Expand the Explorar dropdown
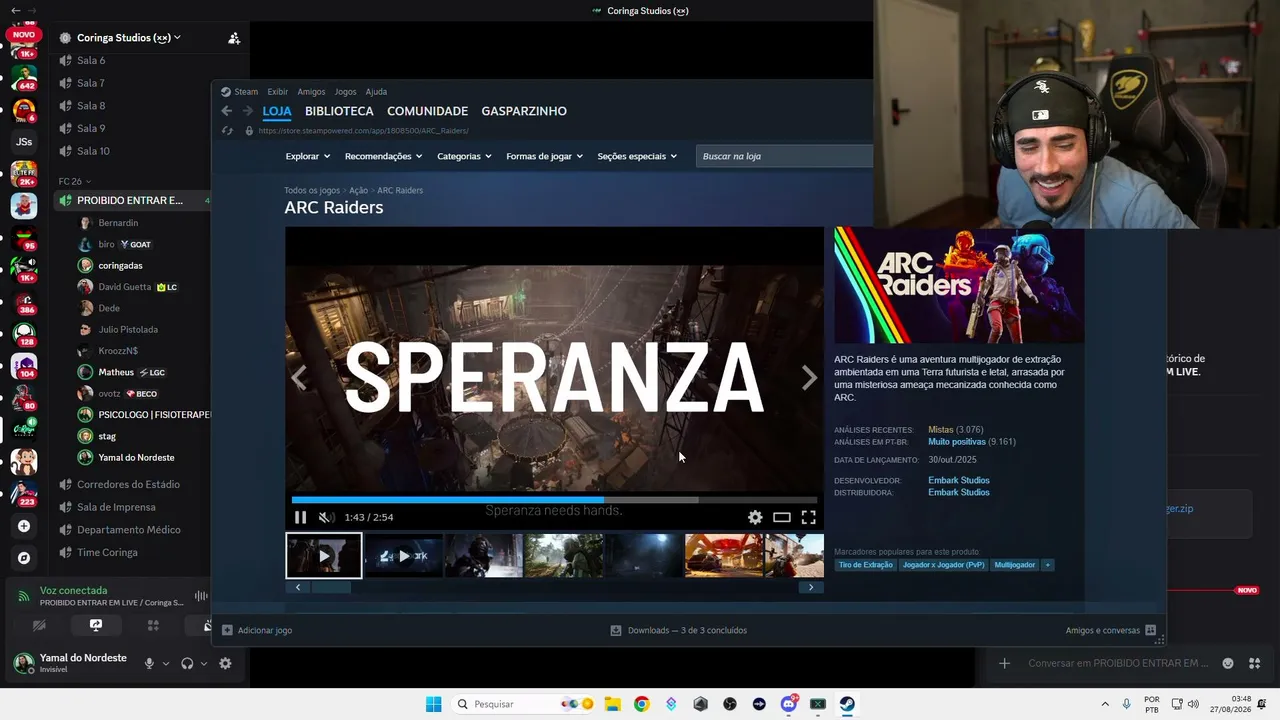 pyautogui.click(x=307, y=156)
